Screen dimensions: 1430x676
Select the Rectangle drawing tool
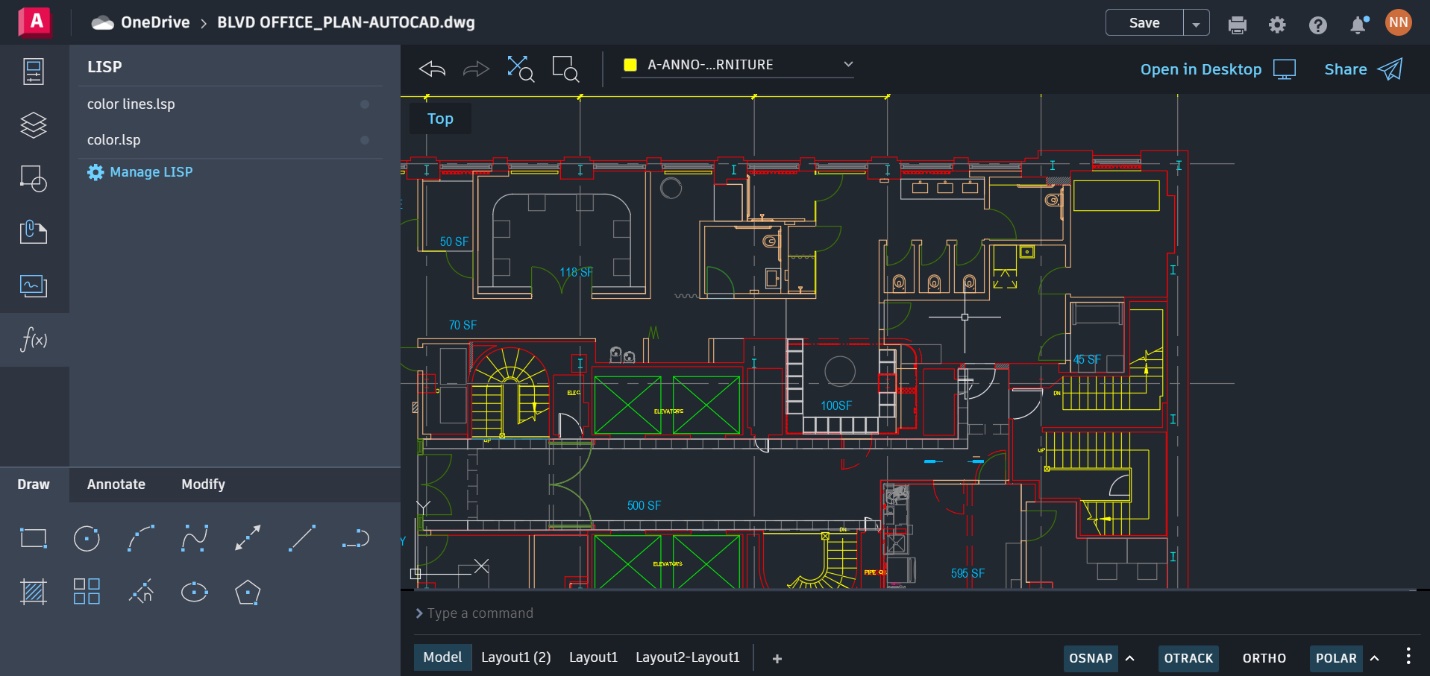[x=33, y=538]
